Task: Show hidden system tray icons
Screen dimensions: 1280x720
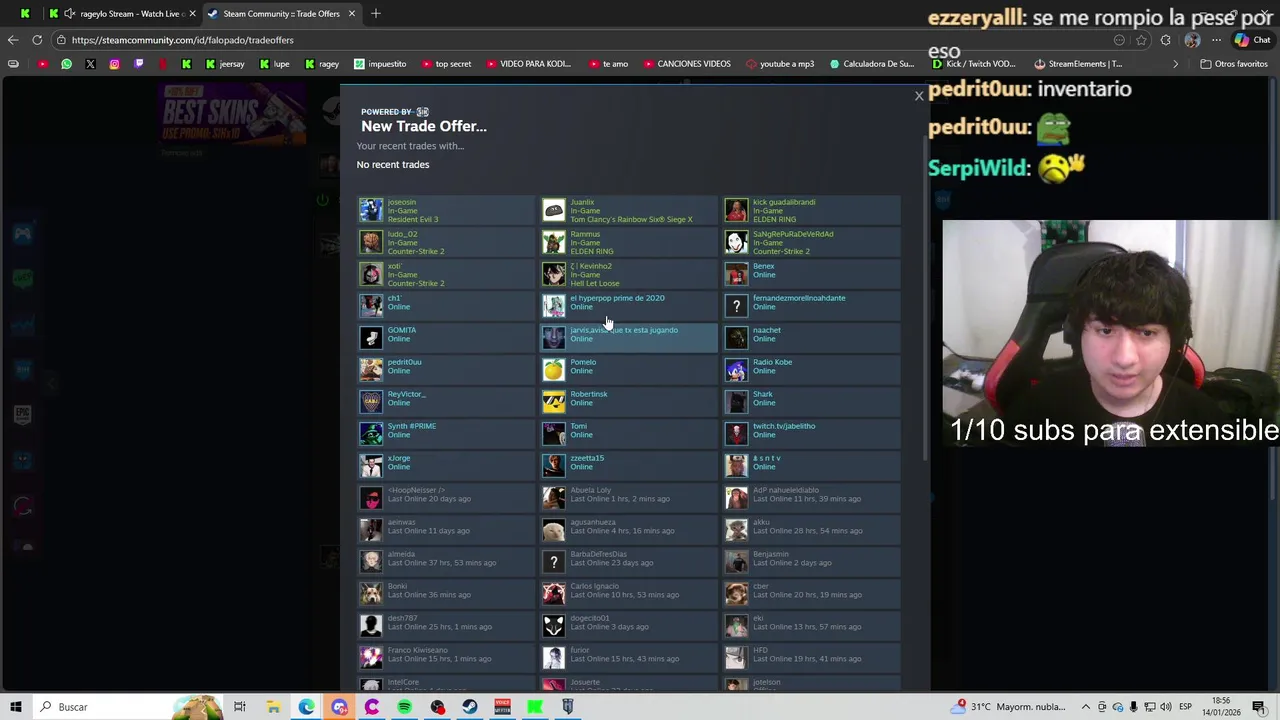Action: [1085, 707]
